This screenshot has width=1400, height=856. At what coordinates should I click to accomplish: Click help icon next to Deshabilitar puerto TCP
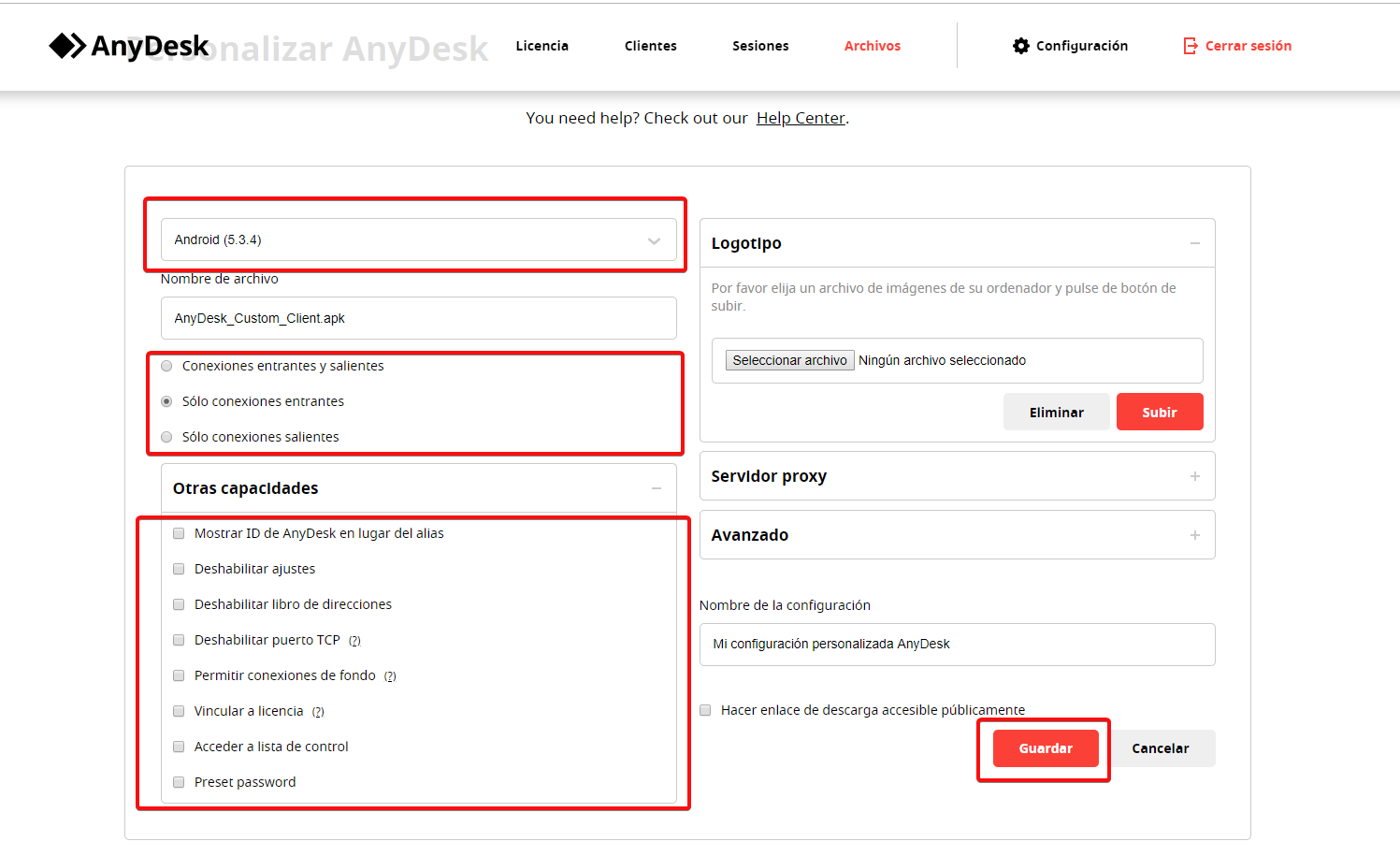[x=354, y=641]
